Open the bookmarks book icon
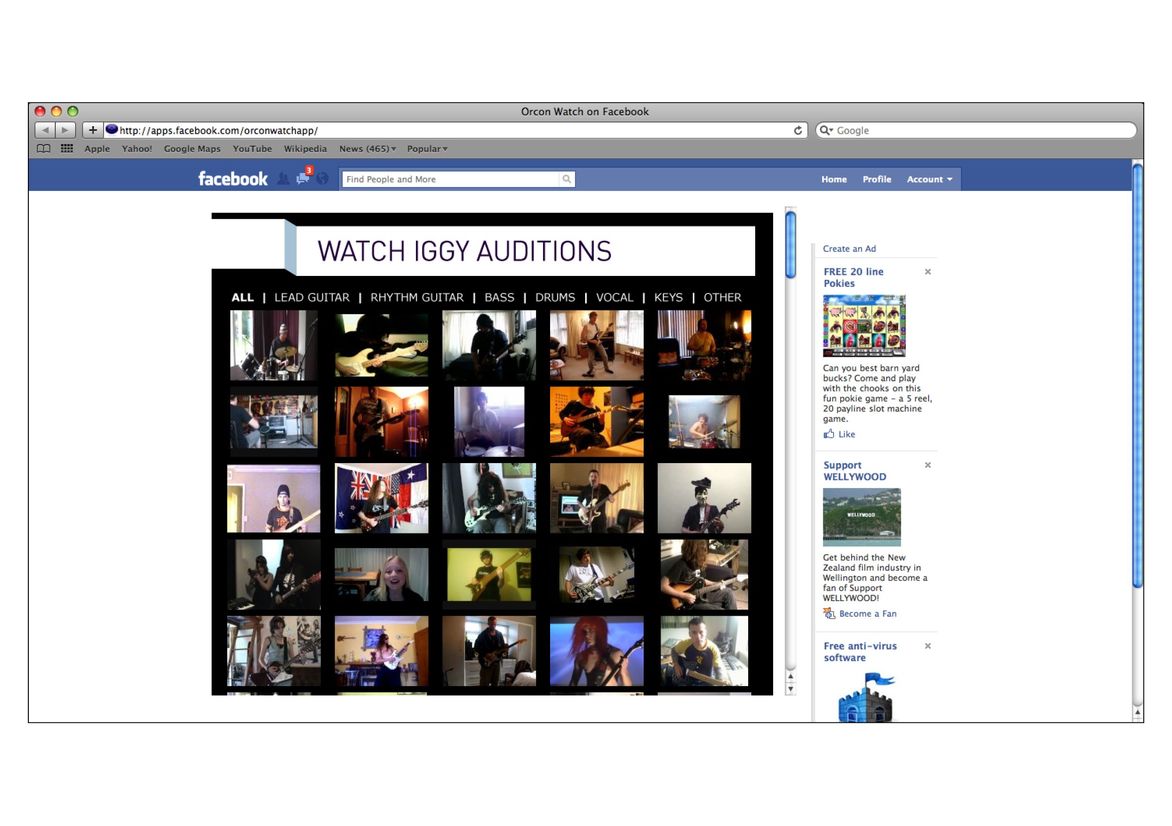The height and width of the screenshot is (826, 1172). coord(43,149)
